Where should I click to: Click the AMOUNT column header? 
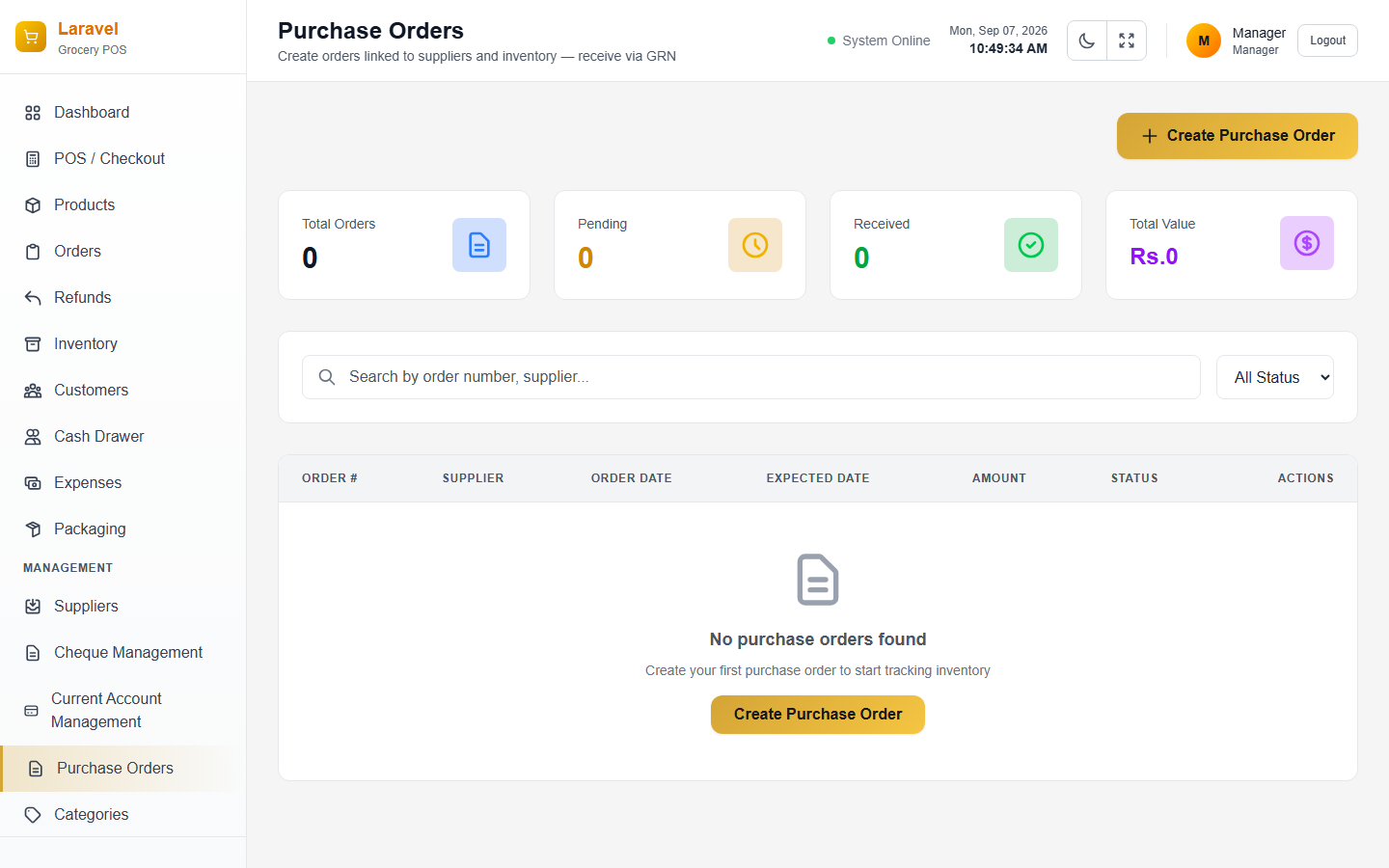(x=999, y=478)
